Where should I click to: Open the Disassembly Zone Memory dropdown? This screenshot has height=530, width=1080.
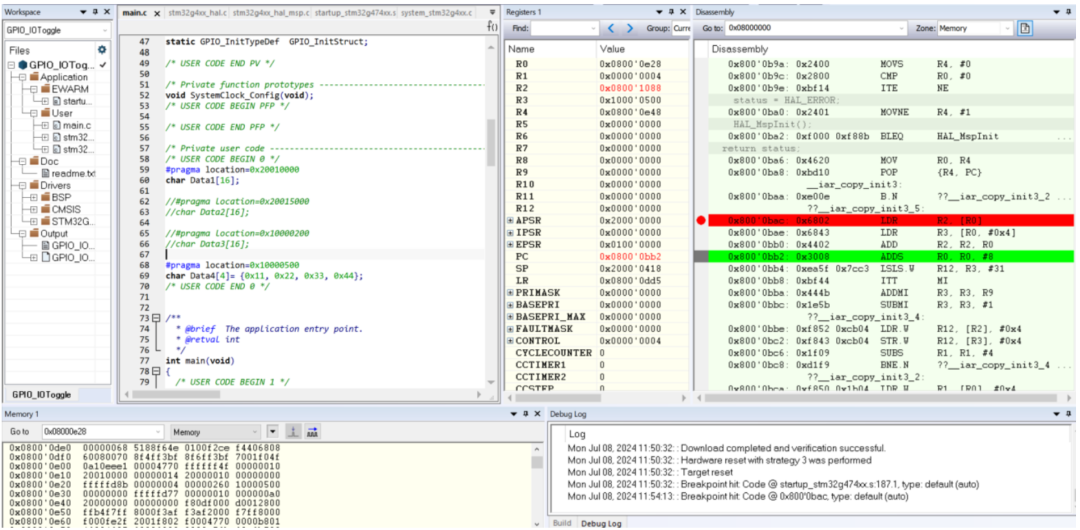pyautogui.click(x=1006, y=29)
